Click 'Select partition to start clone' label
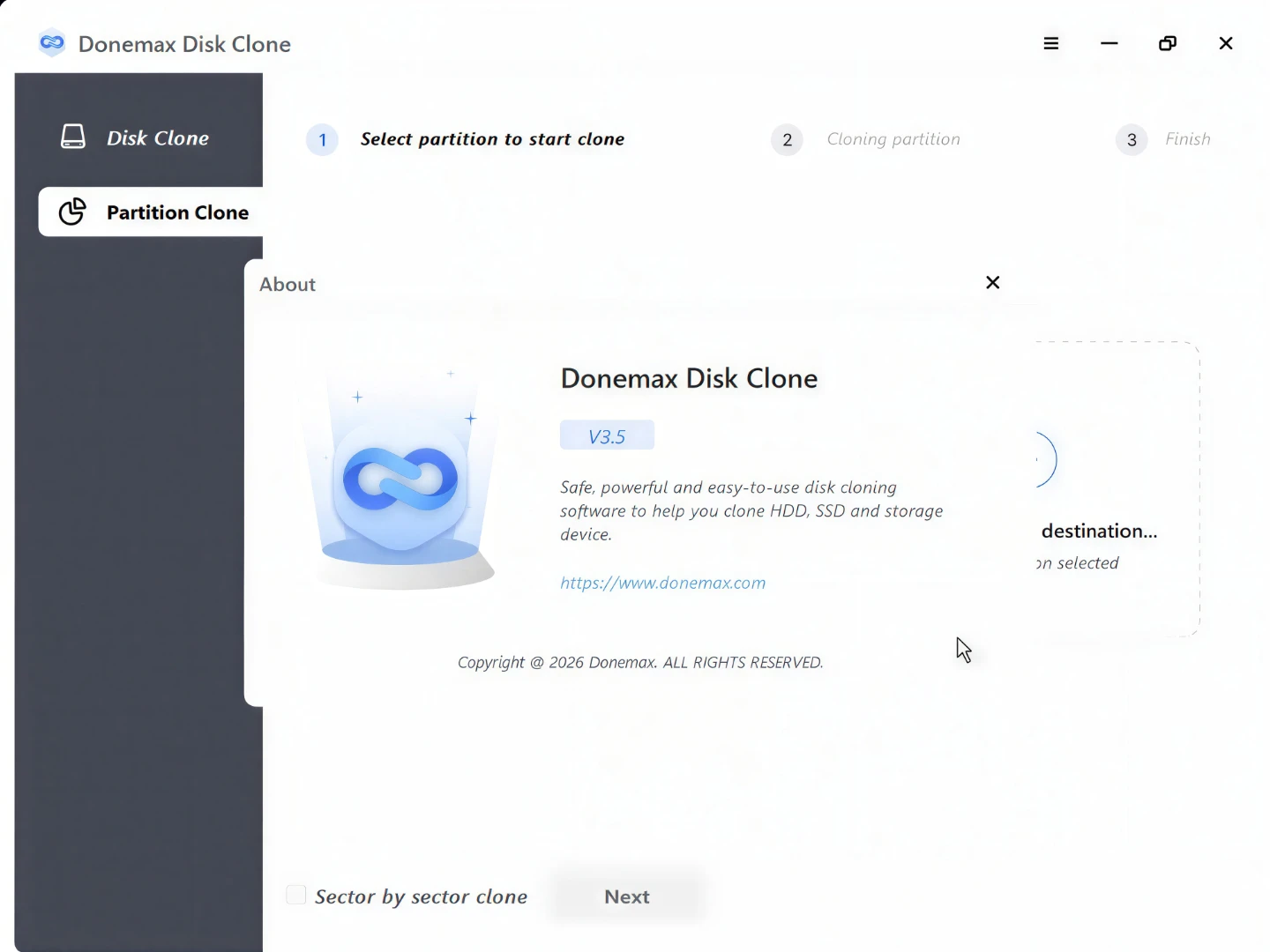 (492, 139)
